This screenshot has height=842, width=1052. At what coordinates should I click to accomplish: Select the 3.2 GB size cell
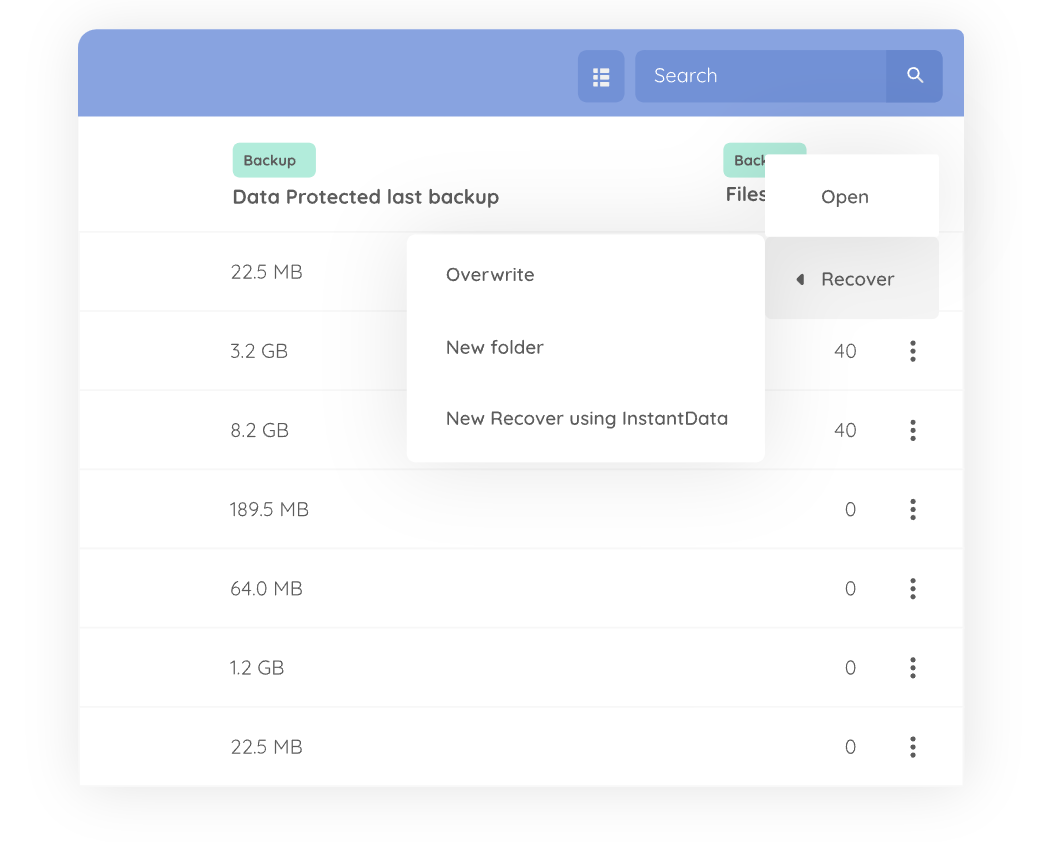pos(259,351)
